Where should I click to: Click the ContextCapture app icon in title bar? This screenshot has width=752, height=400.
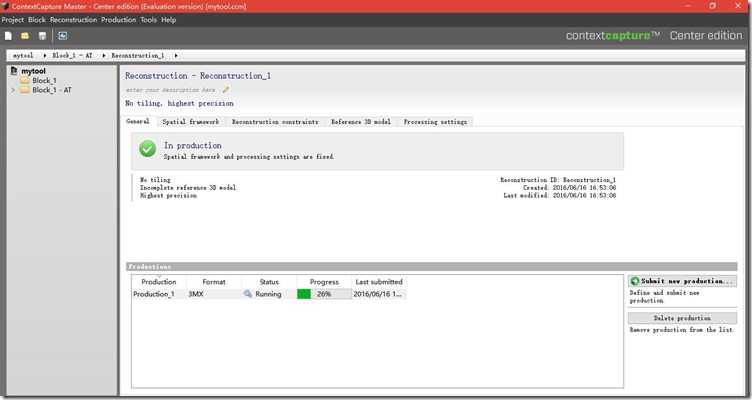pyautogui.click(x=5, y=6)
